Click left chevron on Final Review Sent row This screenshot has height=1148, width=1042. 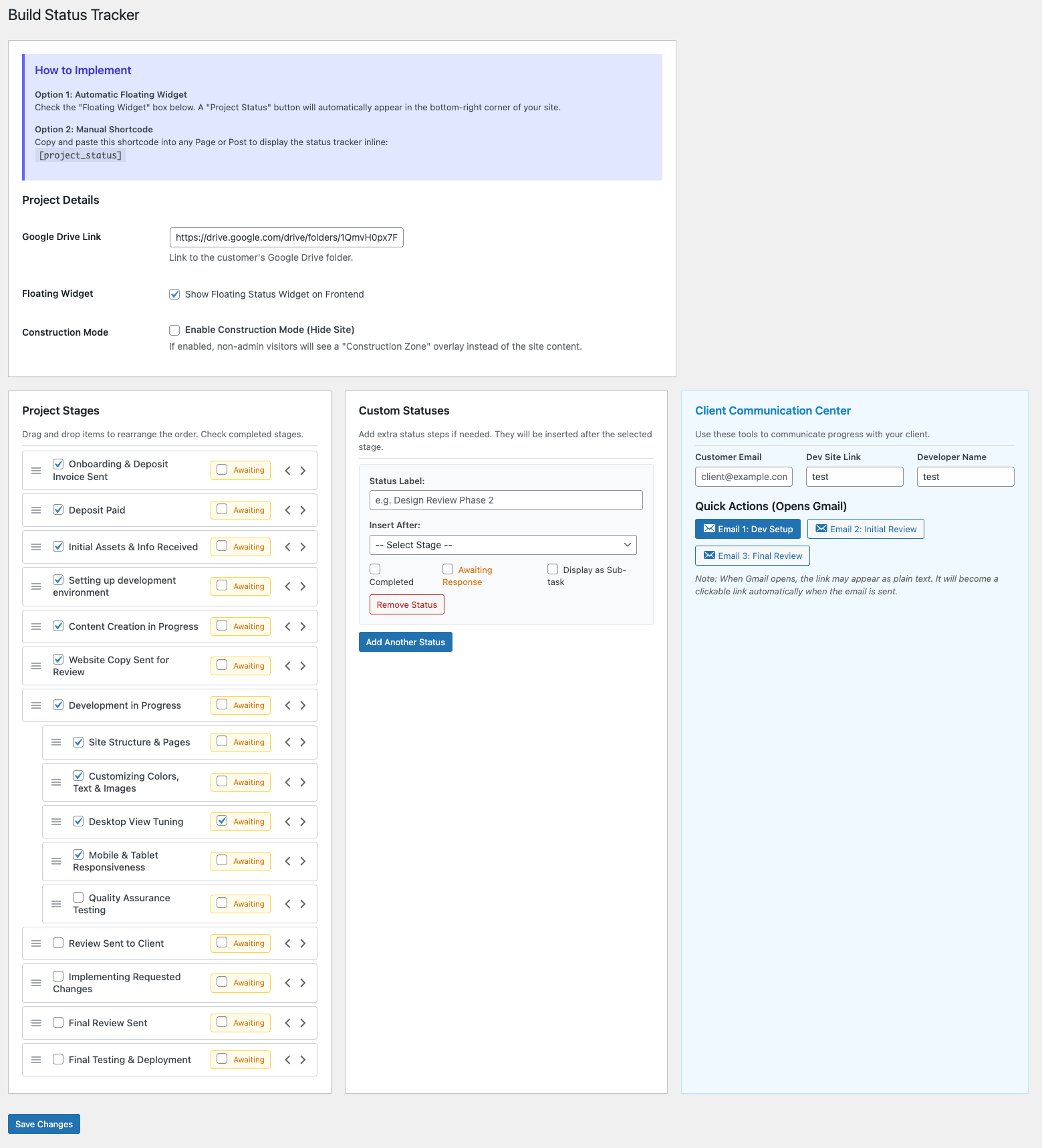click(287, 1023)
